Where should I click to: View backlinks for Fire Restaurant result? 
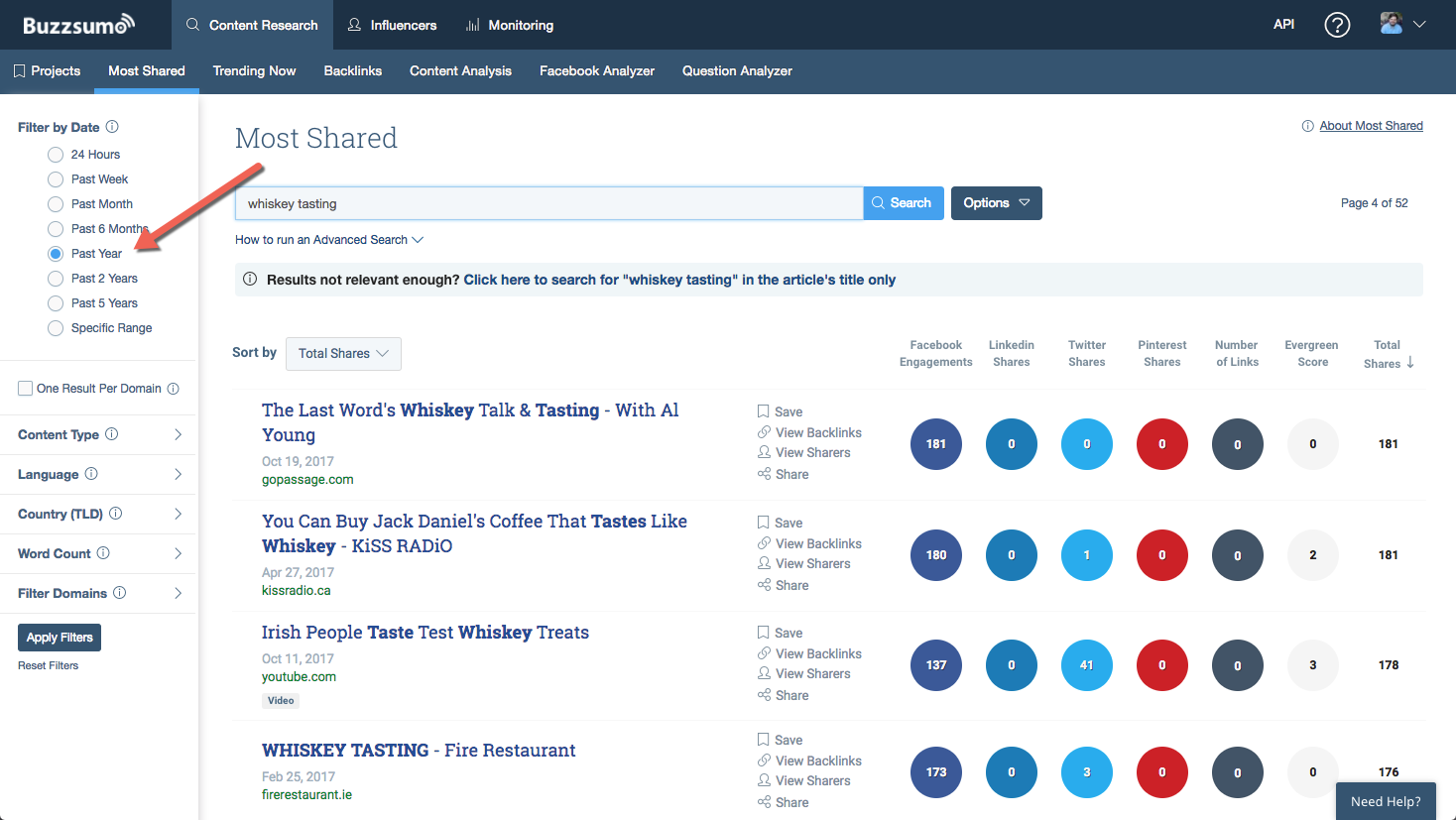pyautogui.click(x=809, y=761)
